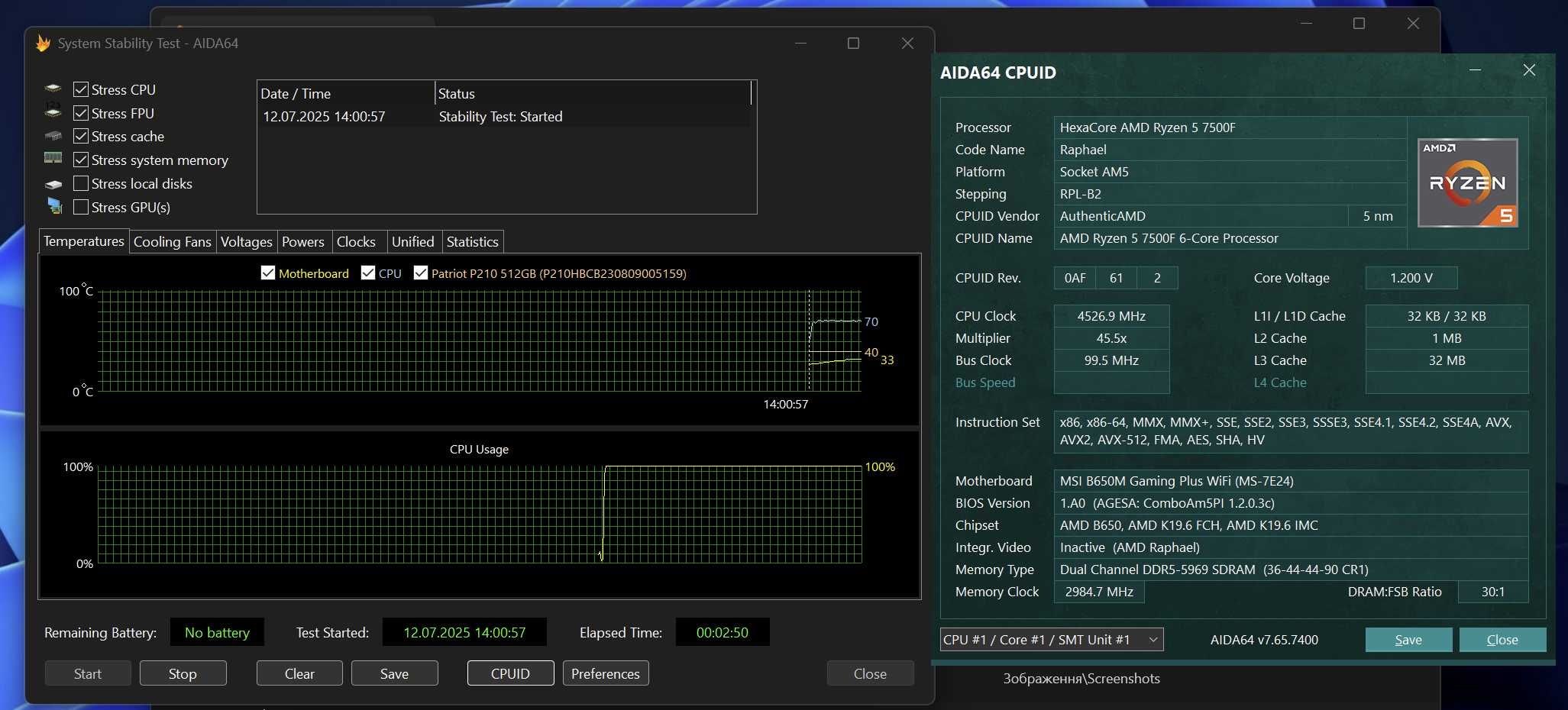Open the Statistics tab
The height and width of the screenshot is (710, 1568).
click(x=473, y=242)
